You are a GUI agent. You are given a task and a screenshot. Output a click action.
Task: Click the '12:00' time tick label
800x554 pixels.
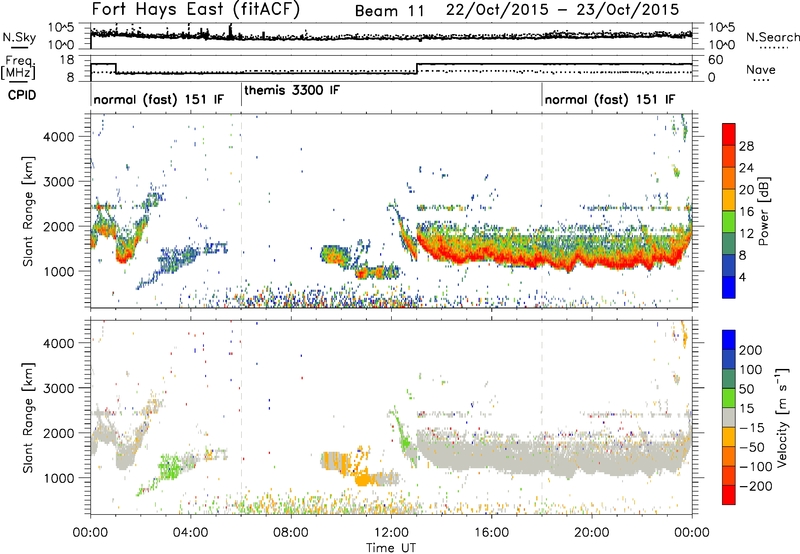tap(391, 533)
